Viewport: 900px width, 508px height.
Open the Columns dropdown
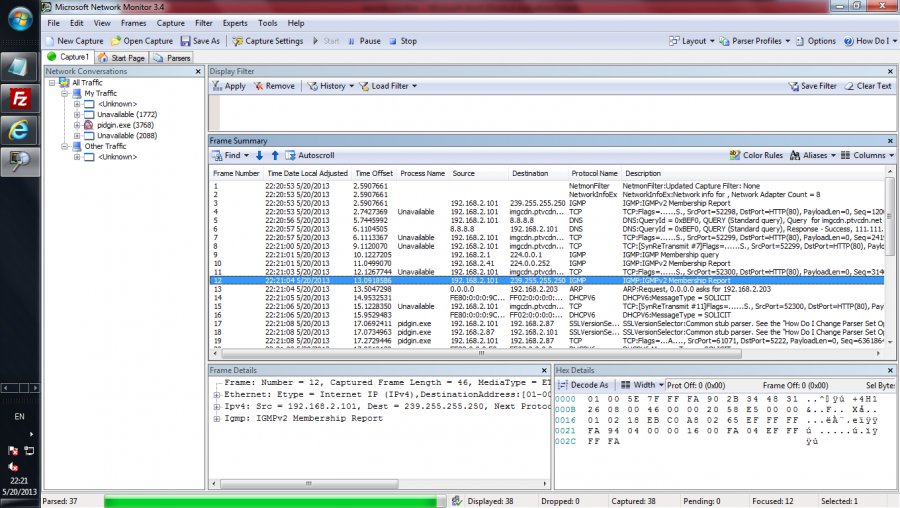(x=867, y=156)
